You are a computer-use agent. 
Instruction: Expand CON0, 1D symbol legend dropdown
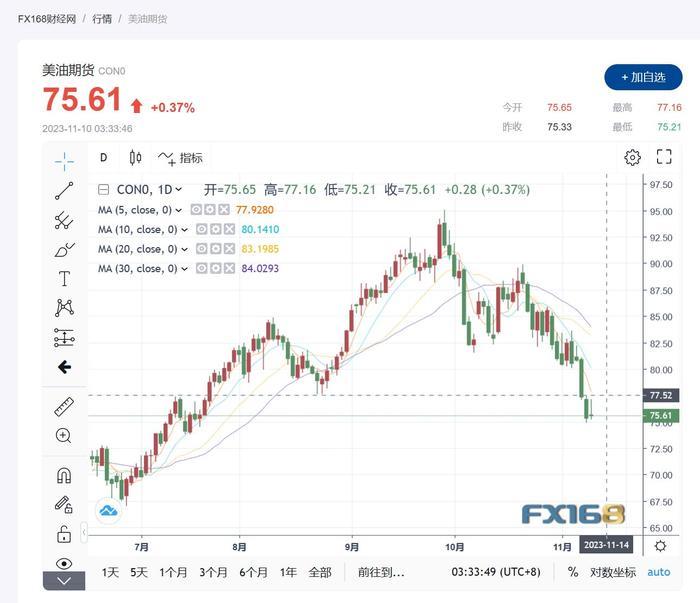click(179, 190)
